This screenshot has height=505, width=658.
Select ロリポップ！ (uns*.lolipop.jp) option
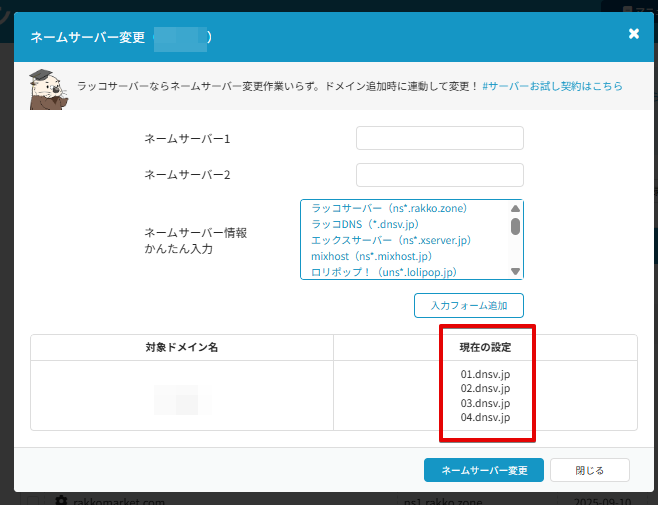pos(384,272)
